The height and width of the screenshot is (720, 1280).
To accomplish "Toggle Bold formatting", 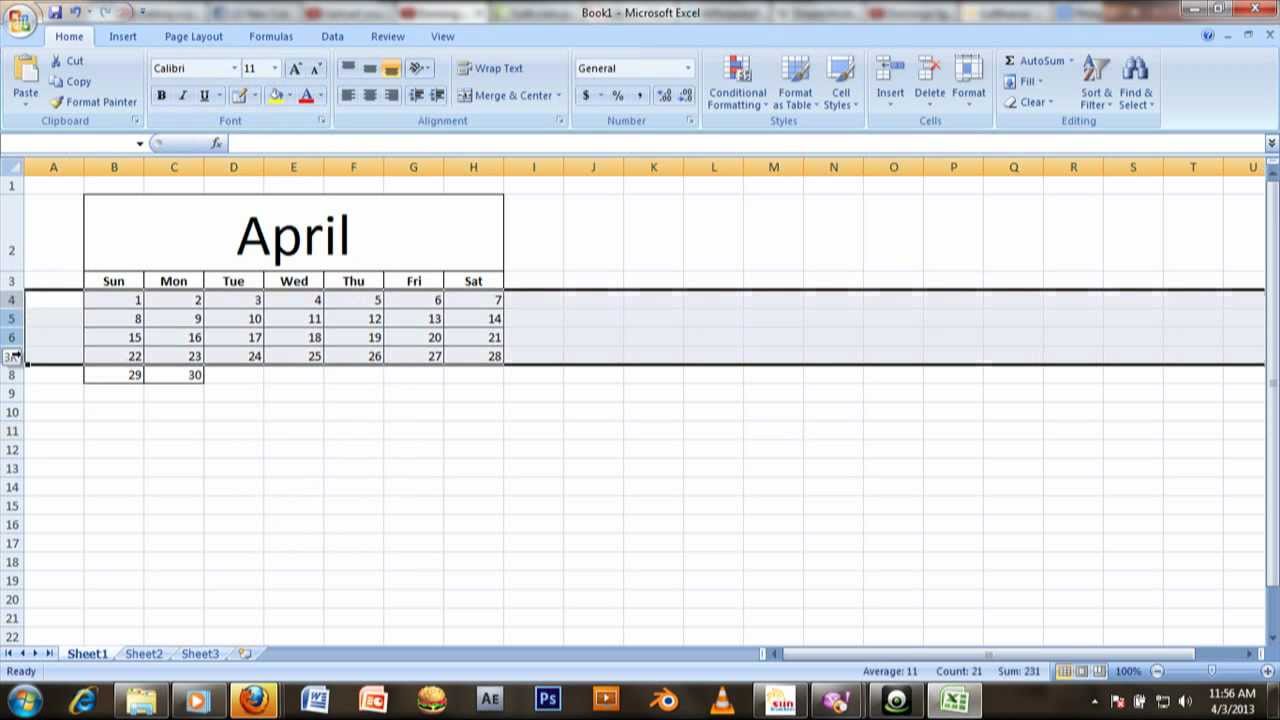I will click(161, 96).
